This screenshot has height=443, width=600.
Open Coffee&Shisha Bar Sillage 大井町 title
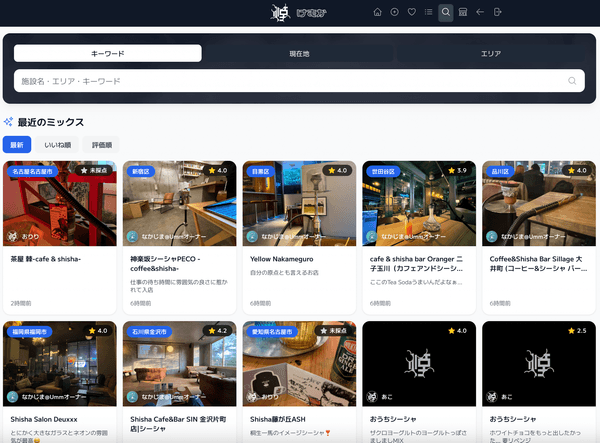538,264
